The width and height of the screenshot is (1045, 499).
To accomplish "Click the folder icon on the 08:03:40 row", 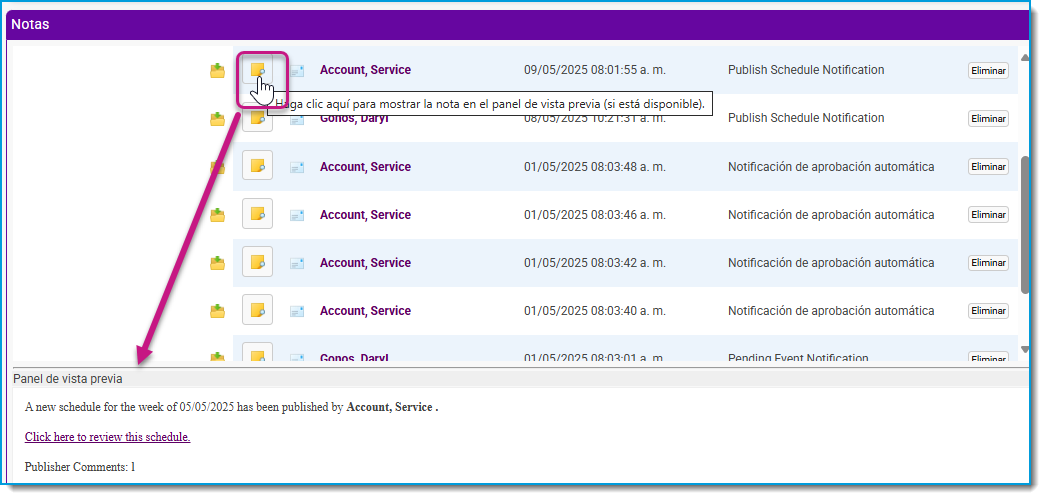I will [217, 311].
